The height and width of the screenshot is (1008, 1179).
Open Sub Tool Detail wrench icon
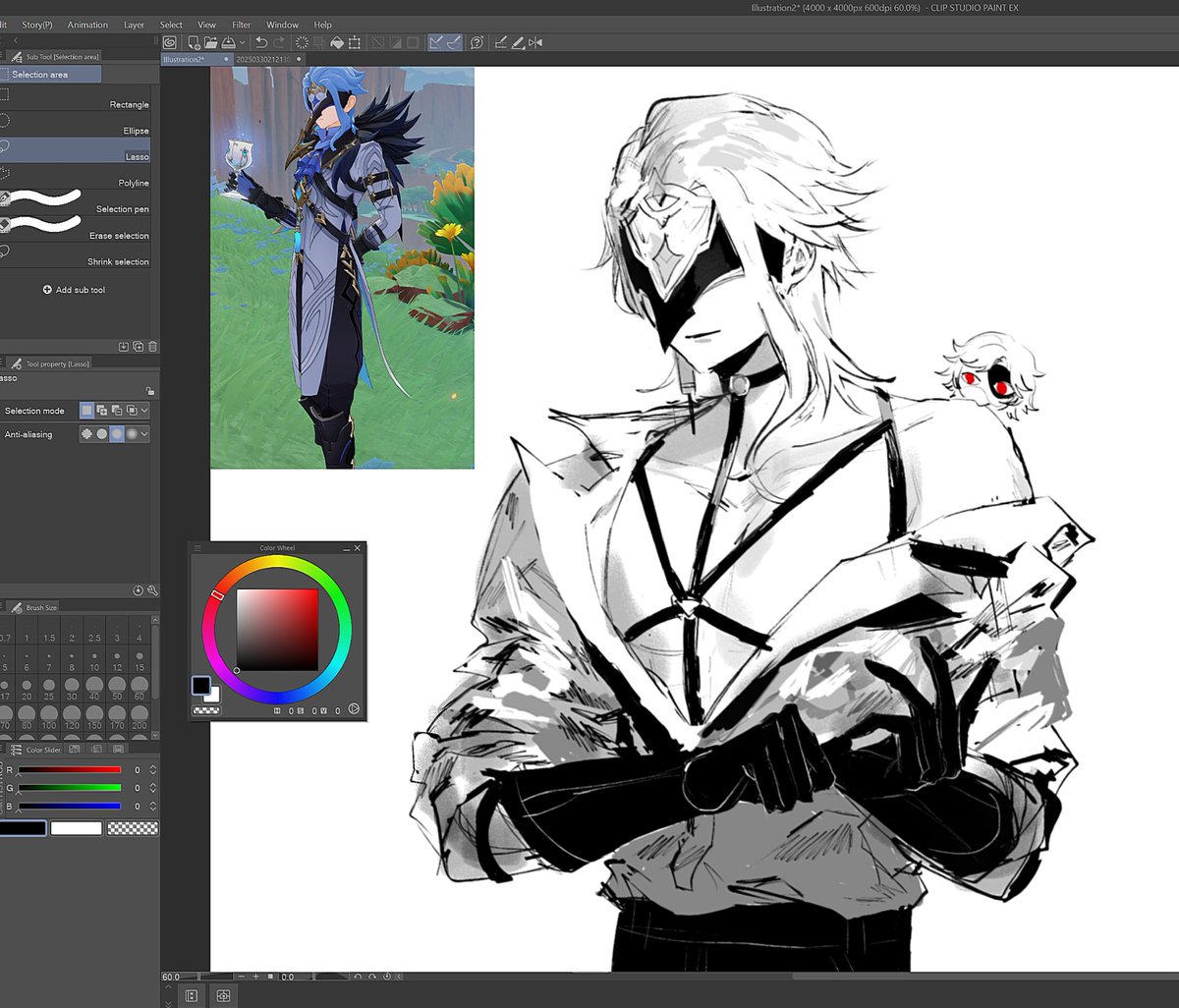152,590
